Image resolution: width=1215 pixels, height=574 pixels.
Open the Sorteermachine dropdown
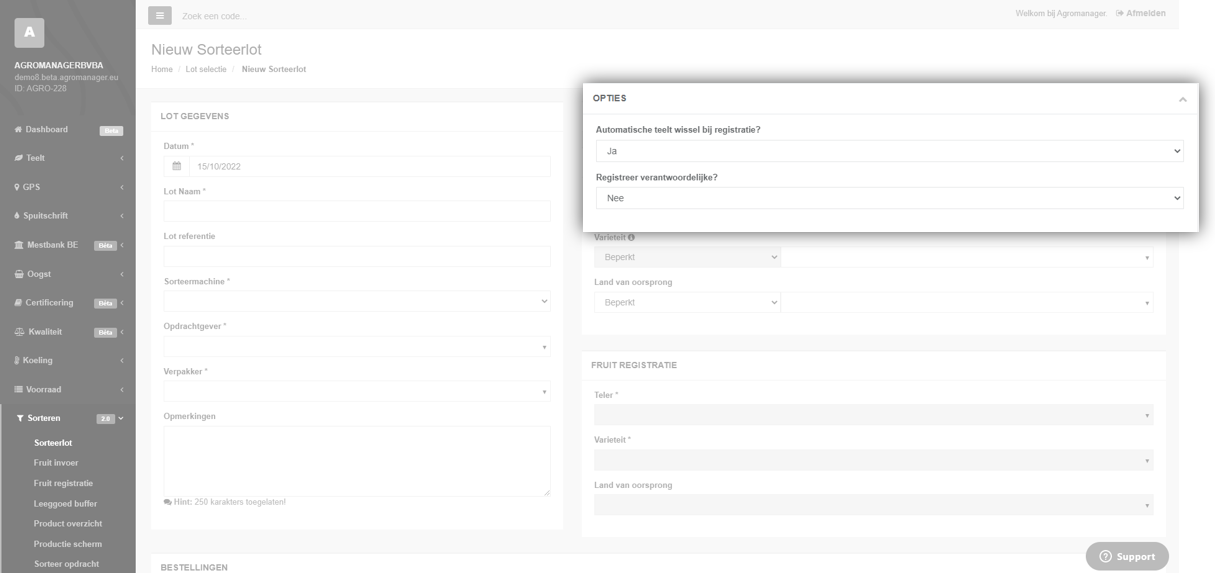357,301
